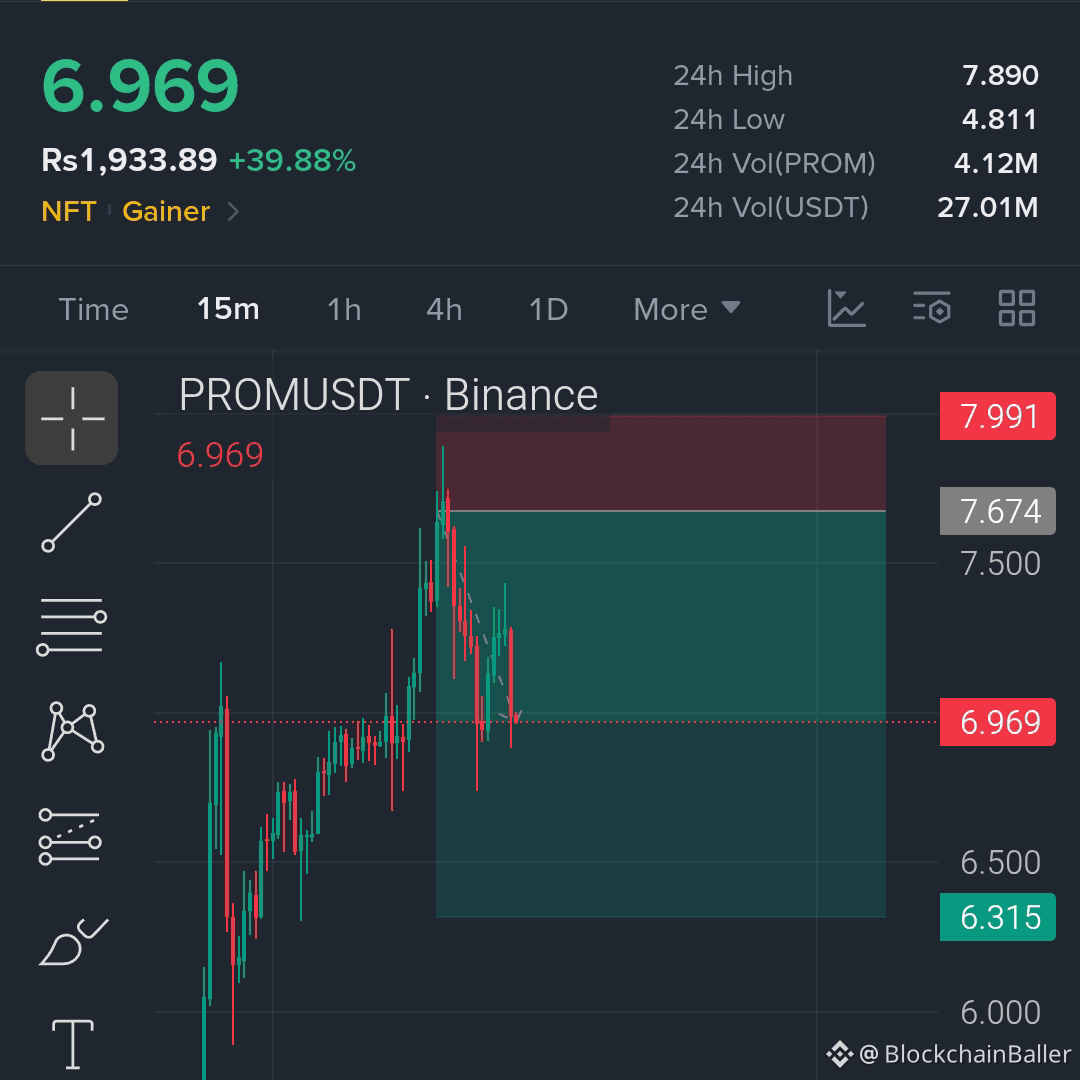Open the chart indicators icon
This screenshot has width=1080, height=1080.
pyautogui.click(x=847, y=308)
